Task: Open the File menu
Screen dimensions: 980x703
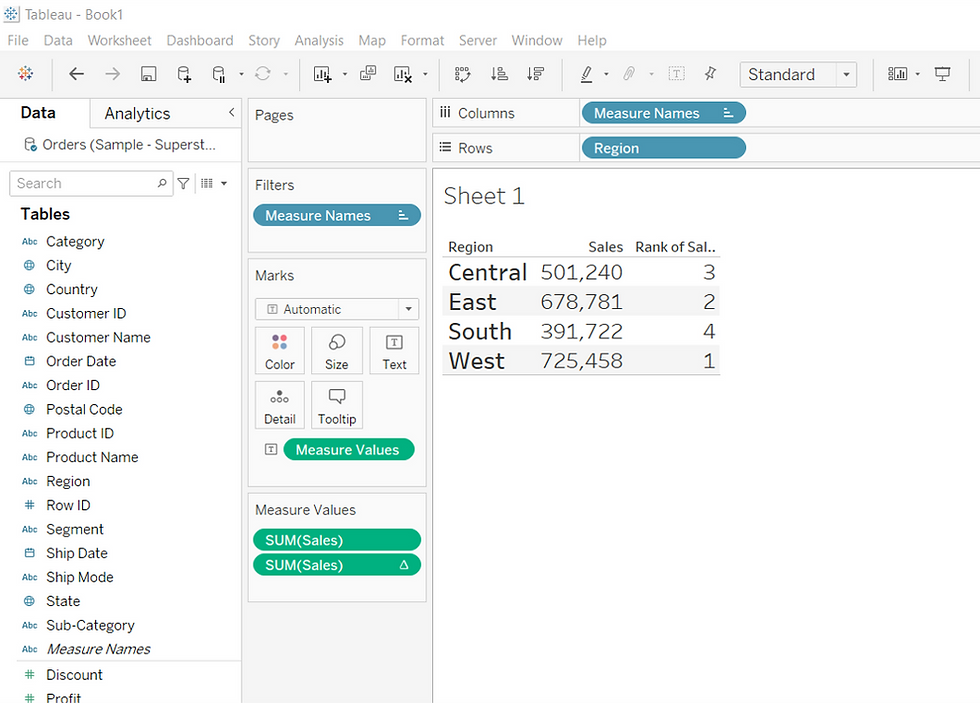Action: (18, 41)
